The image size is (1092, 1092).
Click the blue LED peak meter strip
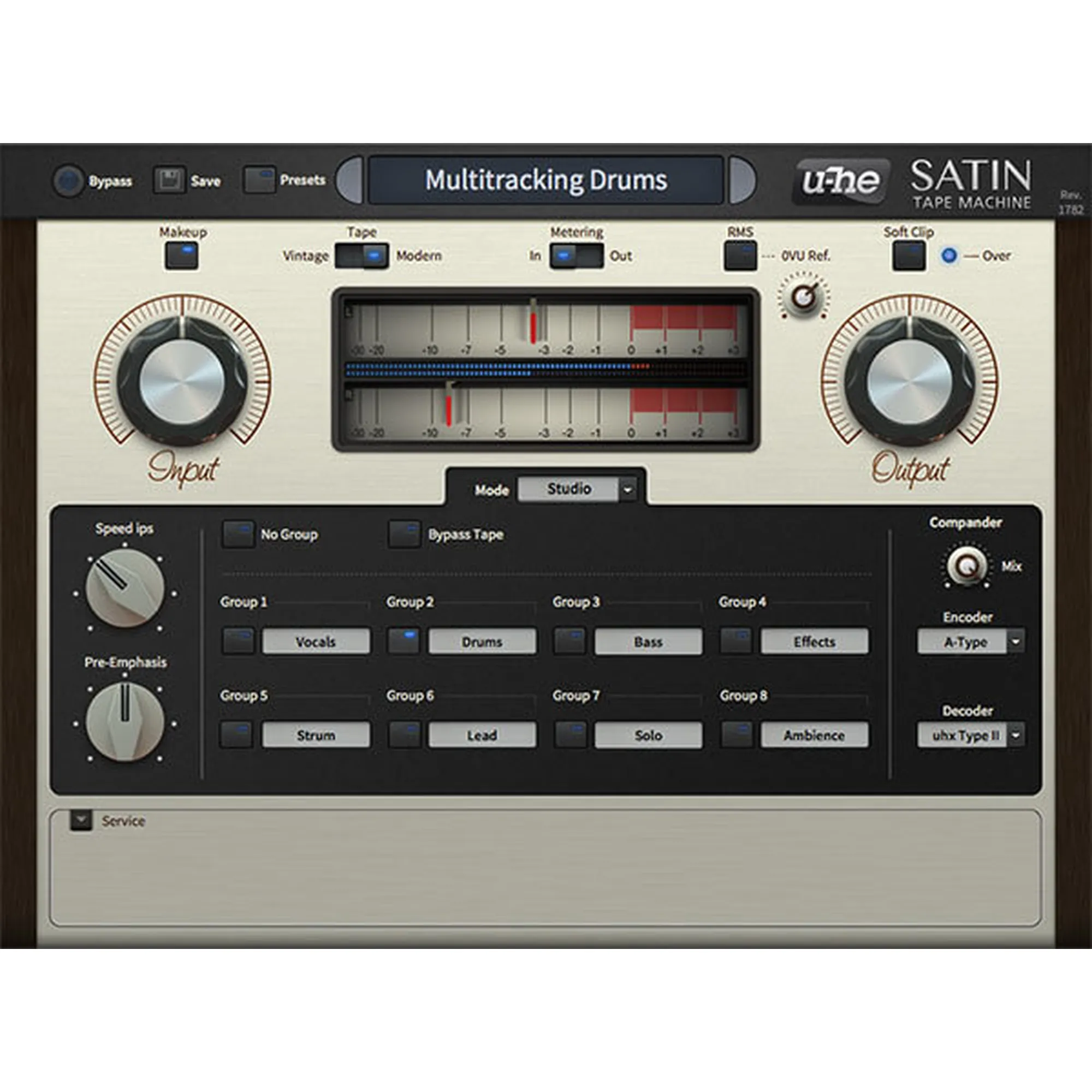tap(546, 370)
